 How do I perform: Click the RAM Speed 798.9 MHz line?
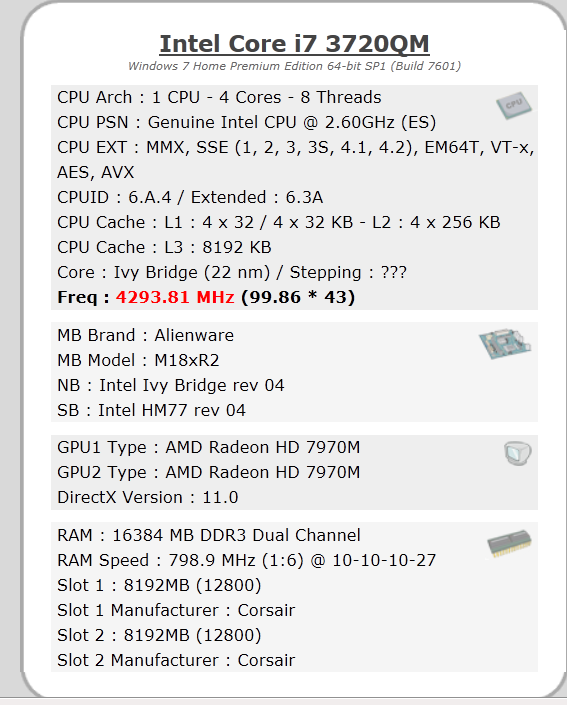[x=246, y=561]
